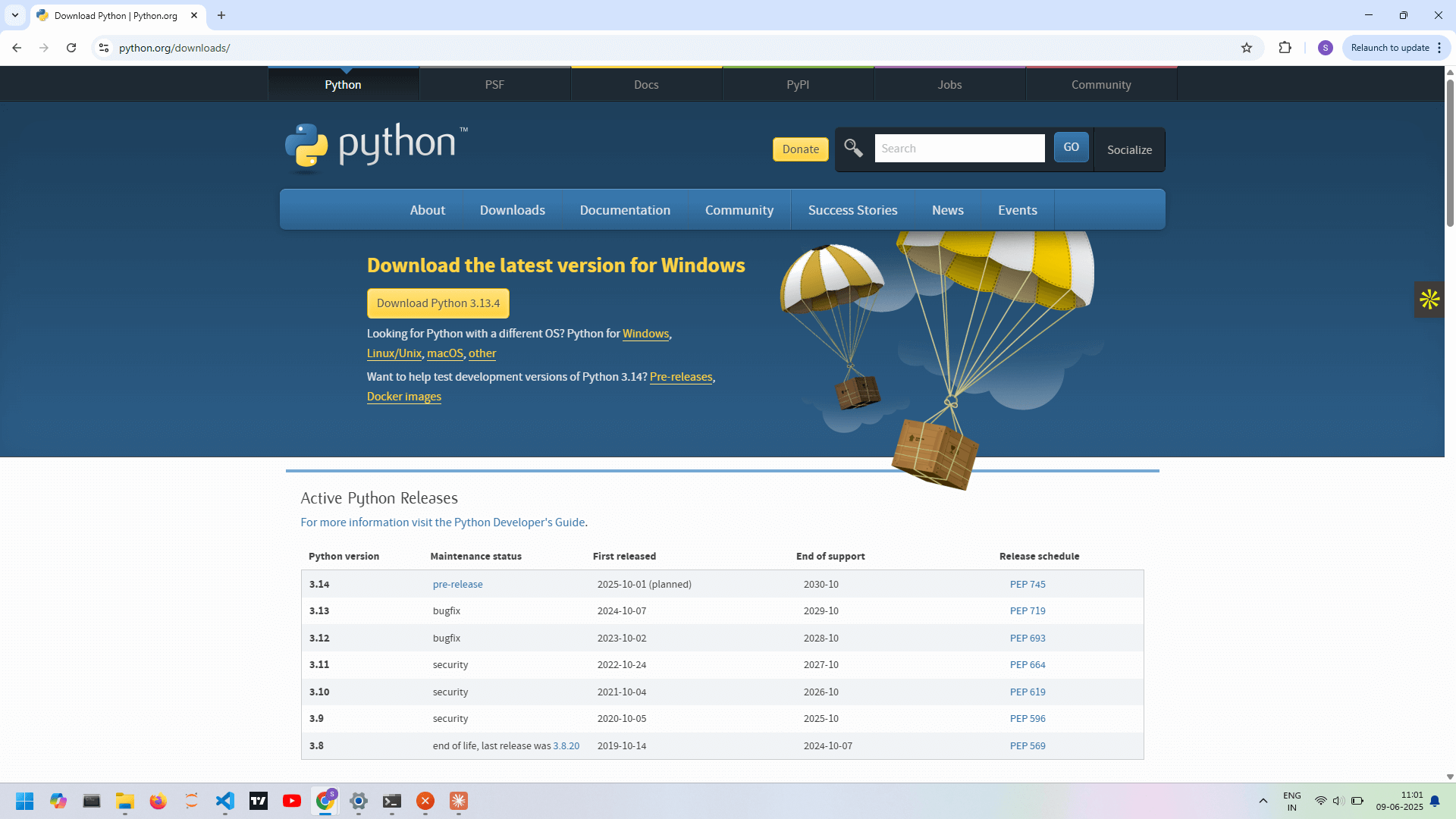
Task: Open Wi-Fi network tray icon
Action: point(1320,801)
